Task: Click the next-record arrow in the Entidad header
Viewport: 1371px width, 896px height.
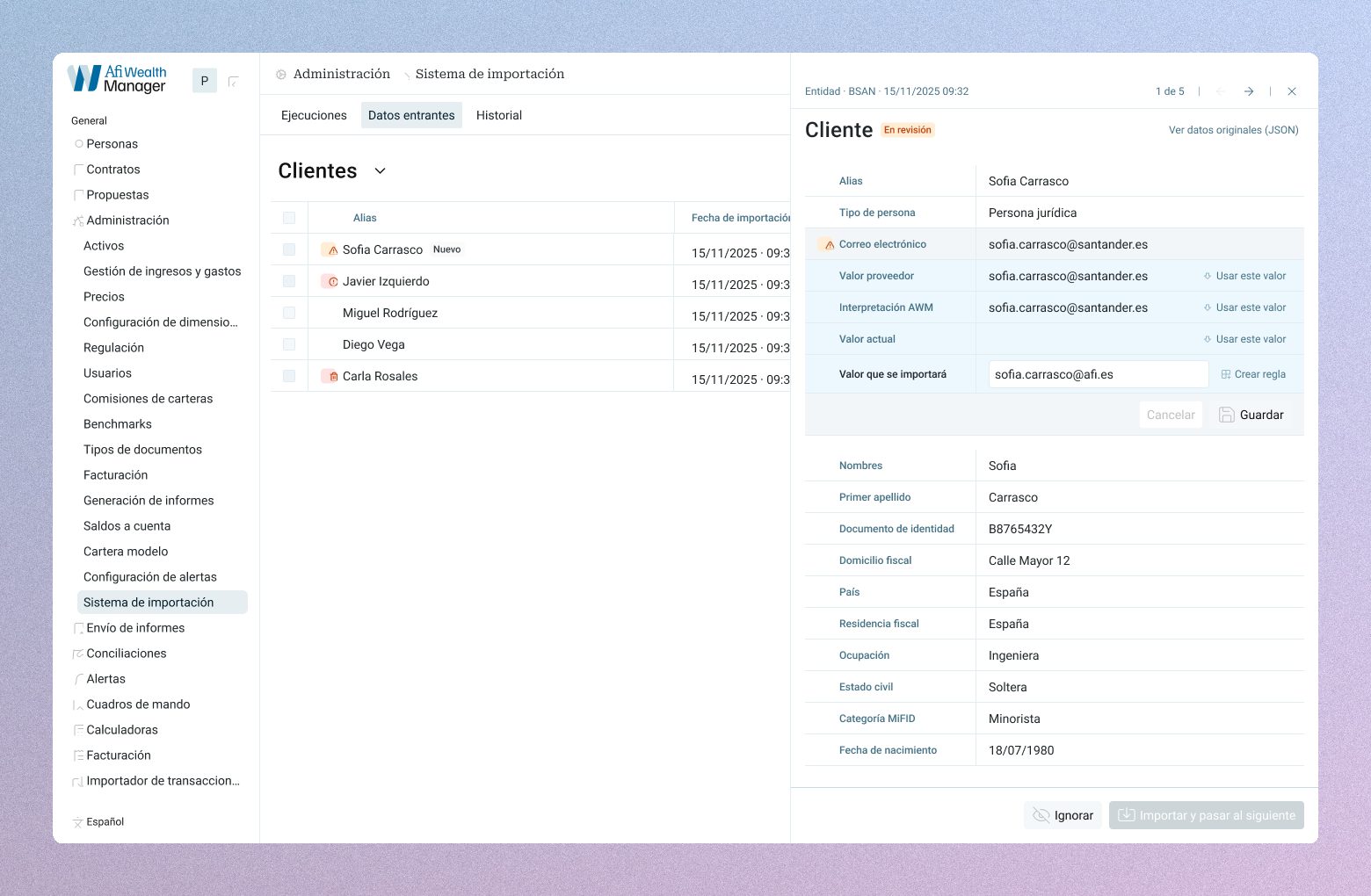Action: pyautogui.click(x=1249, y=90)
